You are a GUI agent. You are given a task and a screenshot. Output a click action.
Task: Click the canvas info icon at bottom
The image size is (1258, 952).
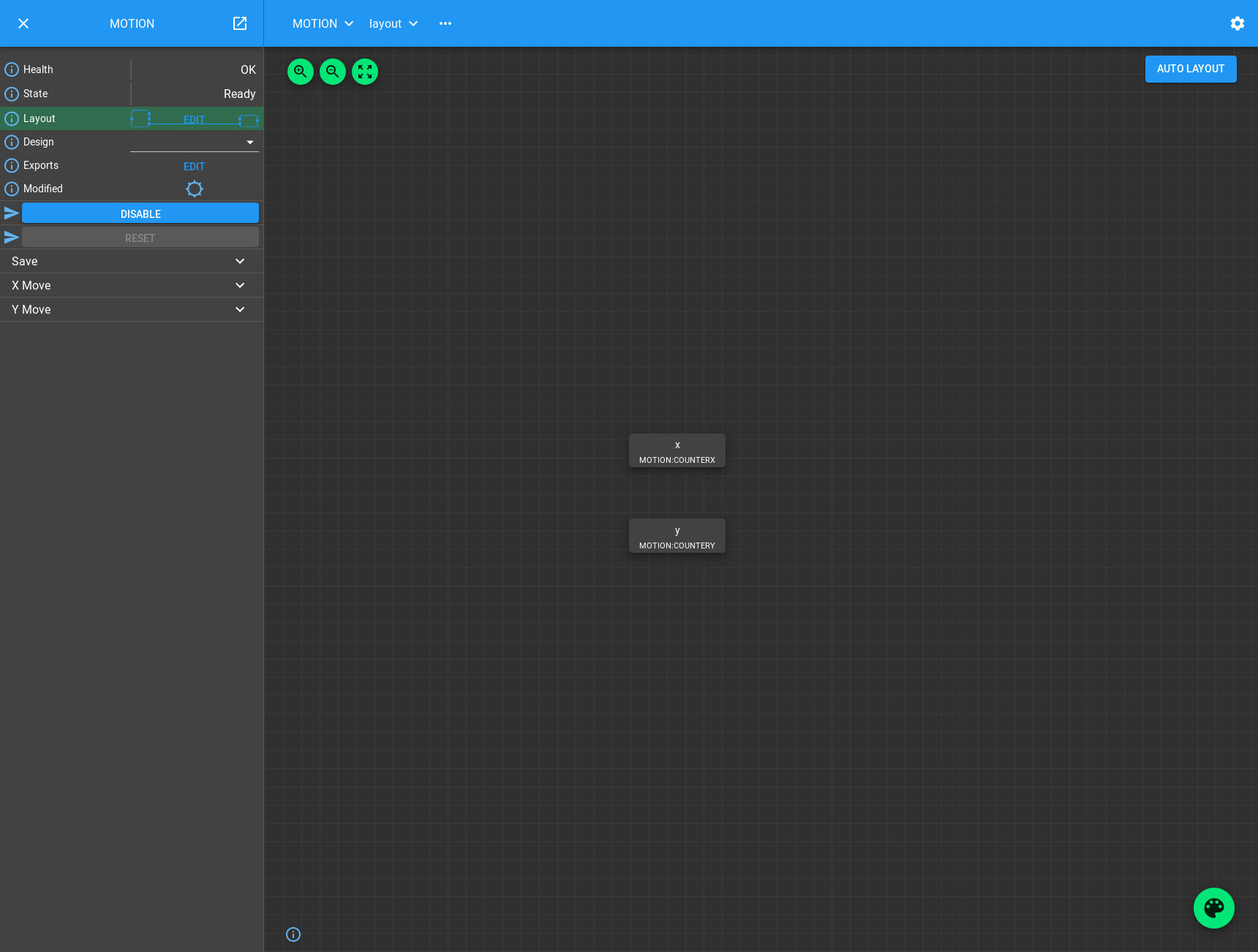click(293, 934)
